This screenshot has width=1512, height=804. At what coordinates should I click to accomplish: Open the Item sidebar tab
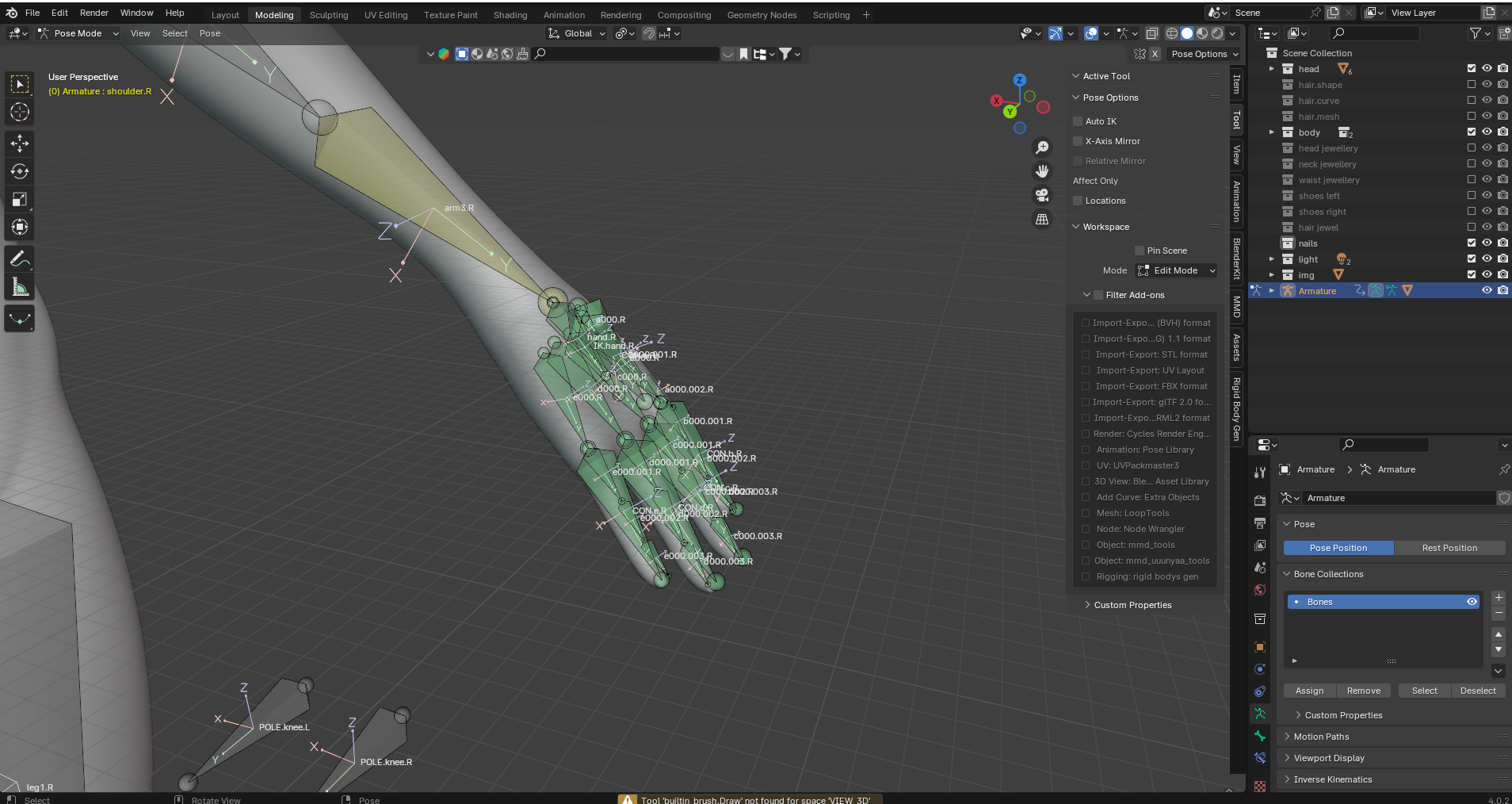click(1236, 84)
